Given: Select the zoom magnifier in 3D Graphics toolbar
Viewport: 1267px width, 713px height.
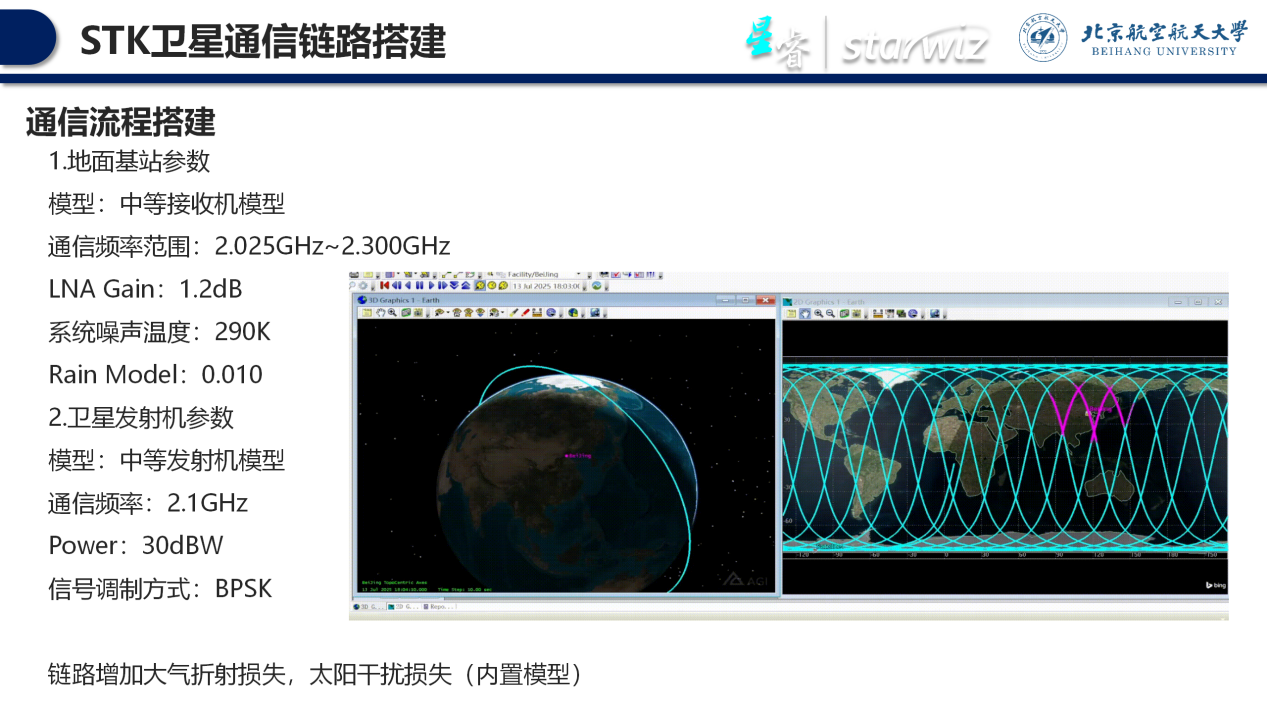Looking at the screenshot, I should pos(390,313).
